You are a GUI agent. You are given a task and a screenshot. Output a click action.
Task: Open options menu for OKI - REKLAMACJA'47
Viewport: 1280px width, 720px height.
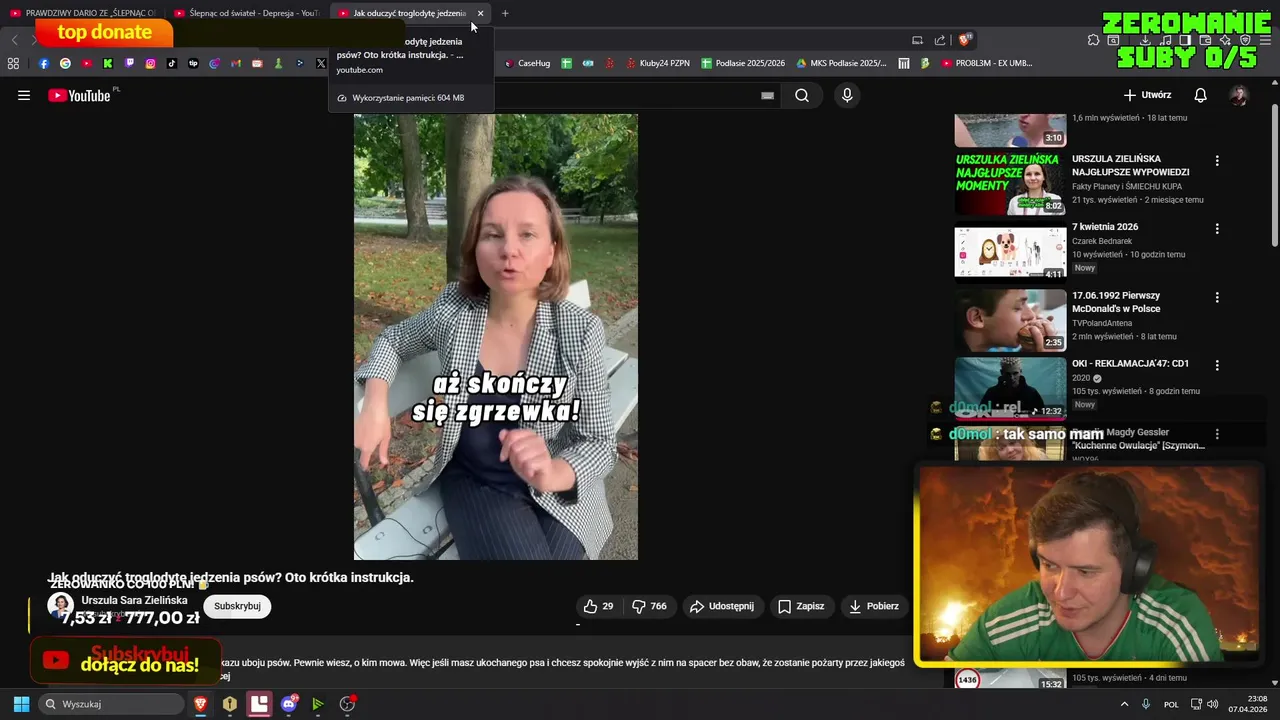[1217, 365]
